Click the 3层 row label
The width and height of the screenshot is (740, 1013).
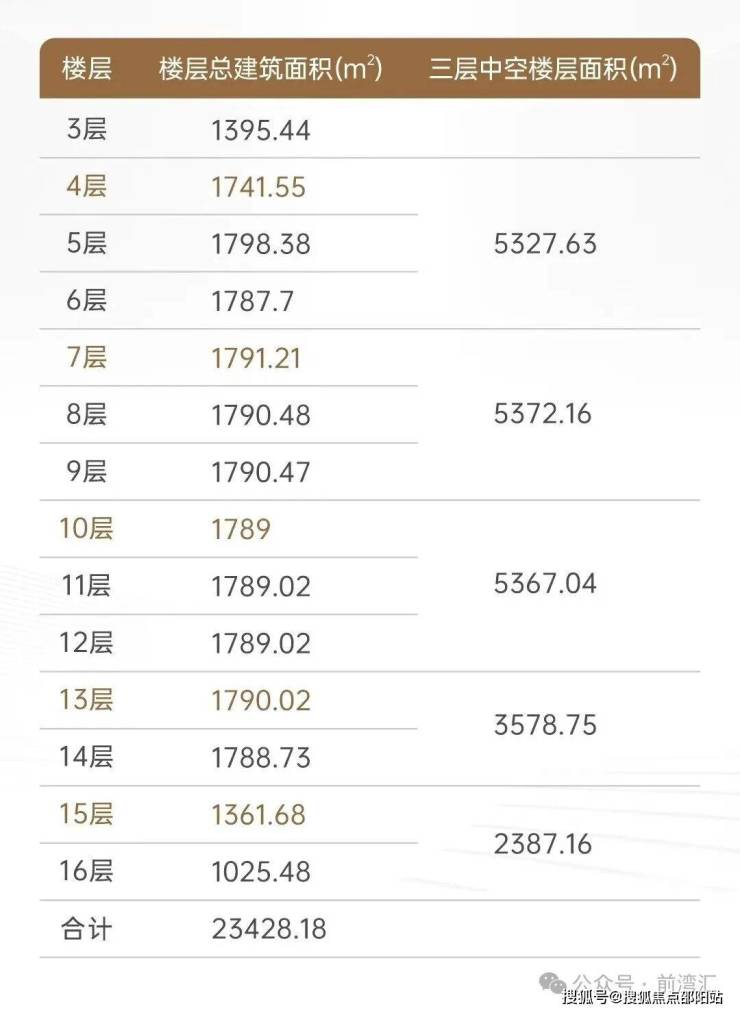tap(86, 130)
